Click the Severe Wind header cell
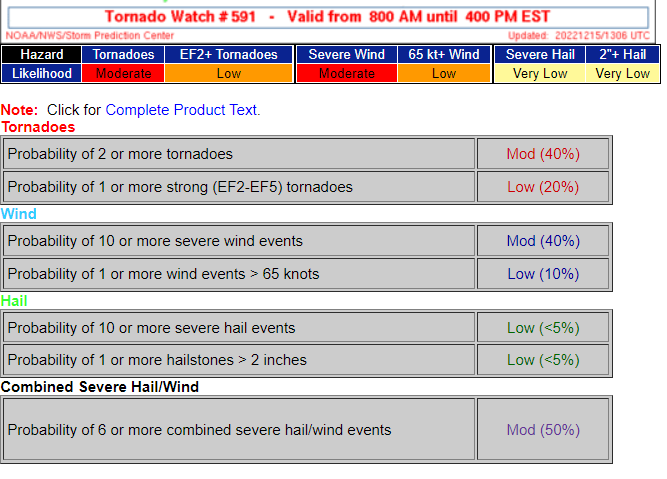This screenshot has height=479, width=667. 347,54
